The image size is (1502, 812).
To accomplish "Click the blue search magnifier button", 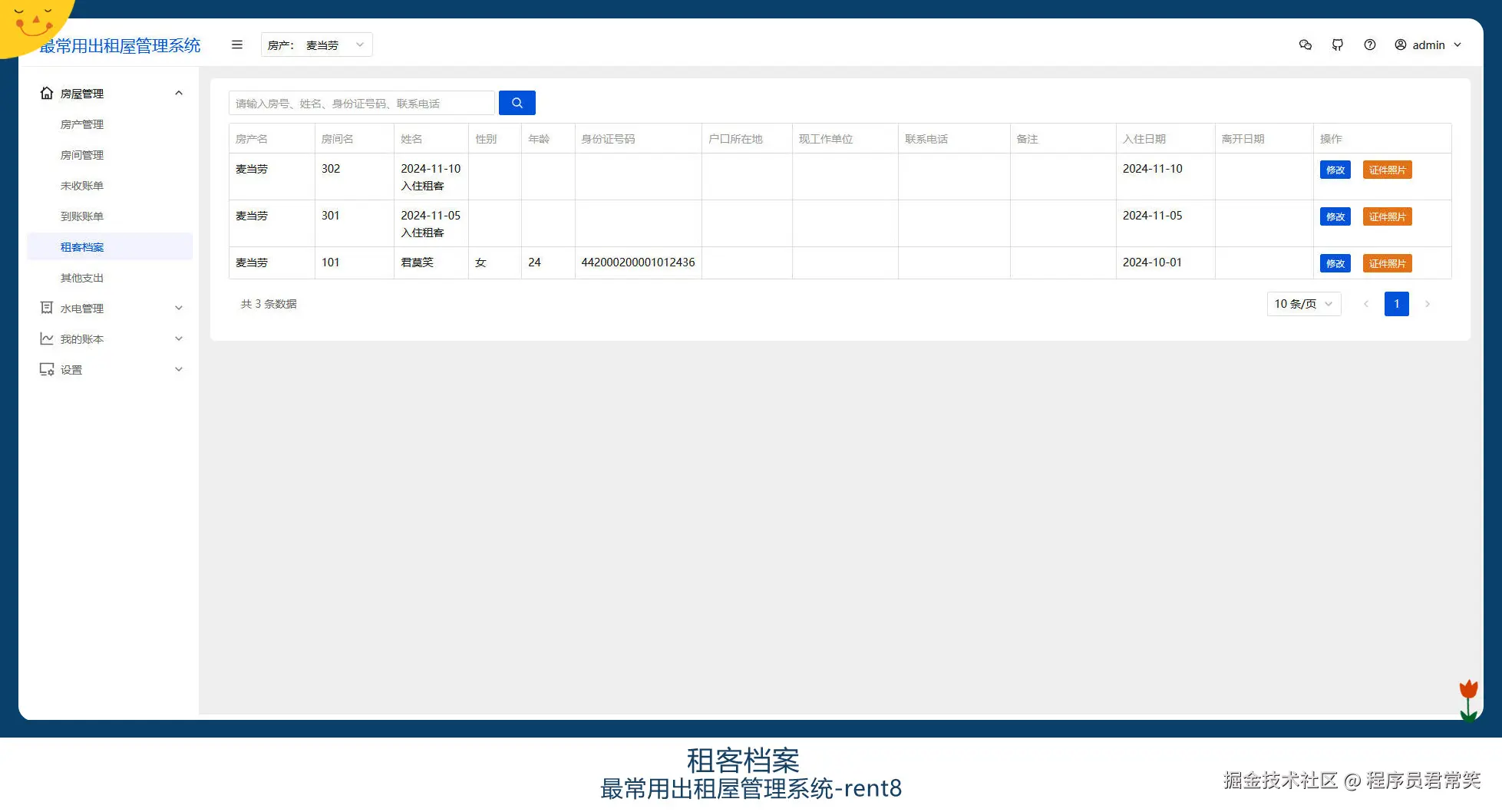I will (x=517, y=102).
